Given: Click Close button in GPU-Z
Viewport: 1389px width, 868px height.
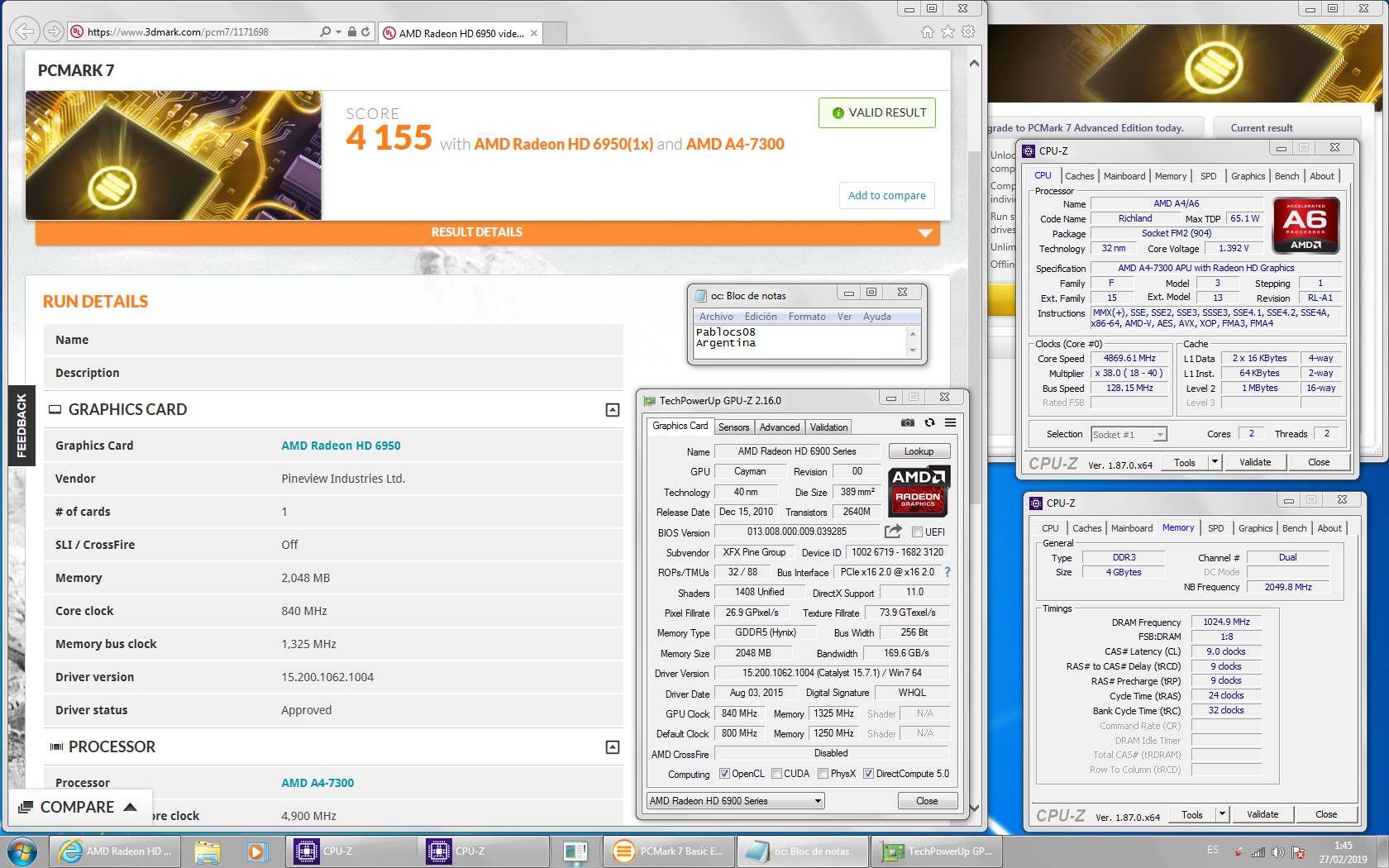Looking at the screenshot, I should coord(927,801).
